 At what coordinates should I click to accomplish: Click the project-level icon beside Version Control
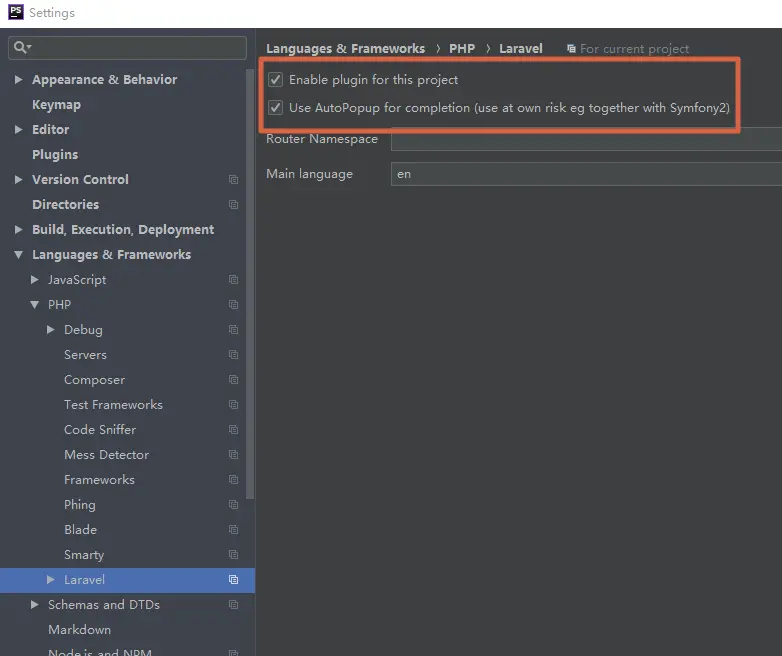tap(233, 180)
